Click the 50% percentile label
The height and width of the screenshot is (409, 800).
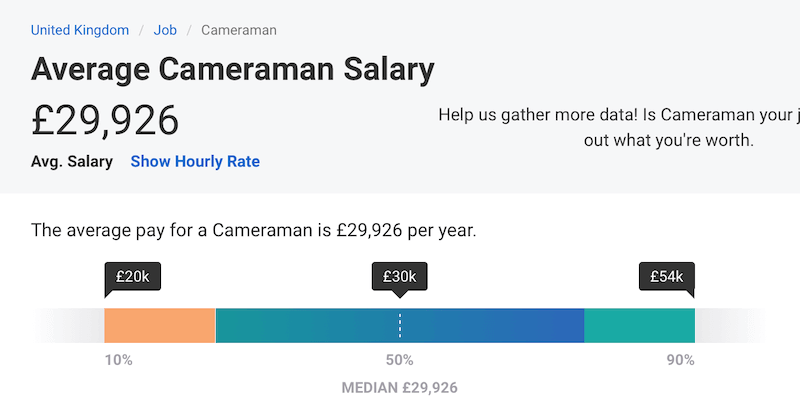pos(400,360)
